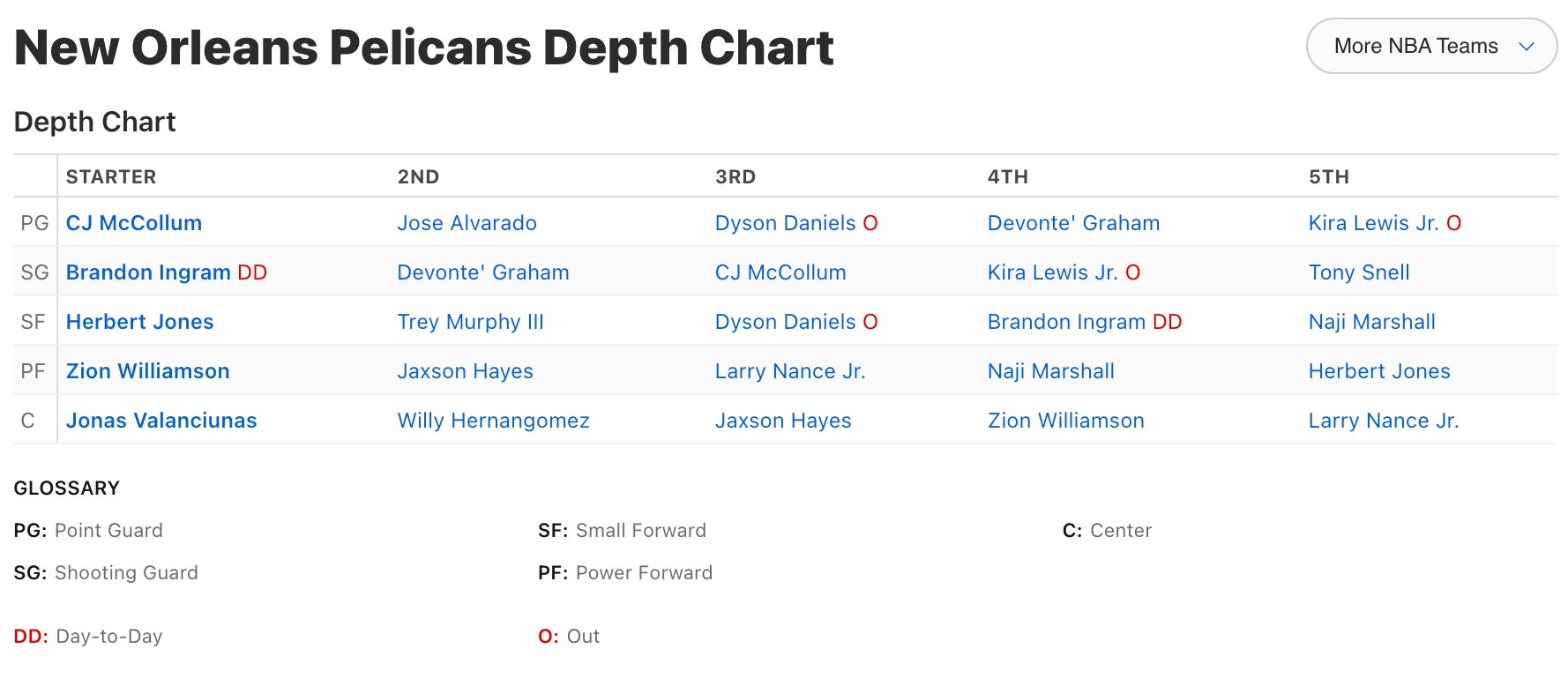Click Willy Hernangomez backup center
The width and height of the screenshot is (1568, 686).
point(493,421)
